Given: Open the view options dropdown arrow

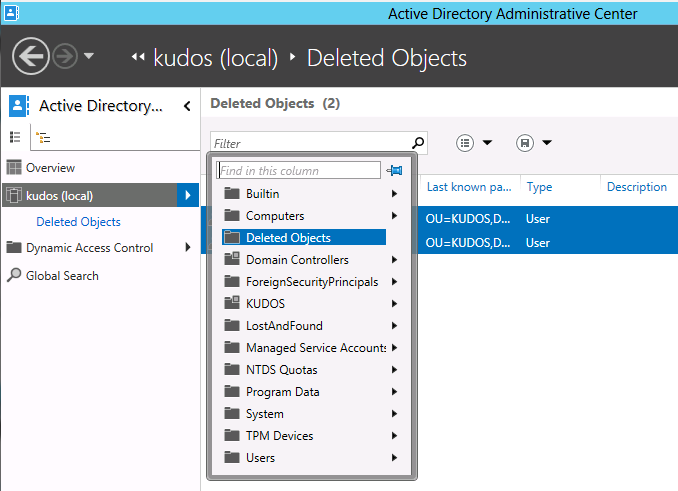Looking at the screenshot, I should coord(487,143).
